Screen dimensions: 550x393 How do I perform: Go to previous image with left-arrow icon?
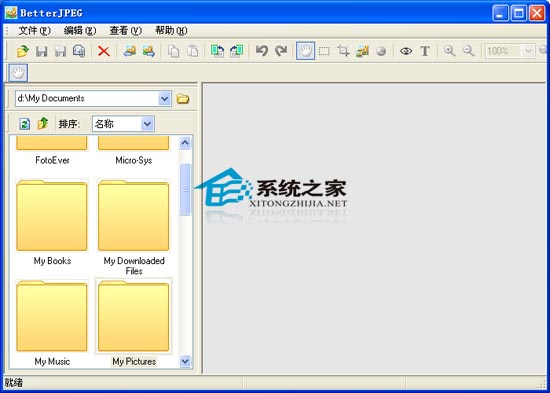pyautogui.click(x=129, y=51)
